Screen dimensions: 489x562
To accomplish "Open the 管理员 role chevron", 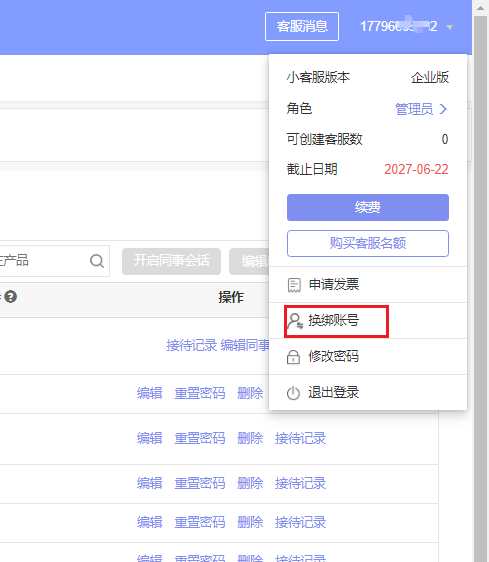I will [x=443, y=109].
